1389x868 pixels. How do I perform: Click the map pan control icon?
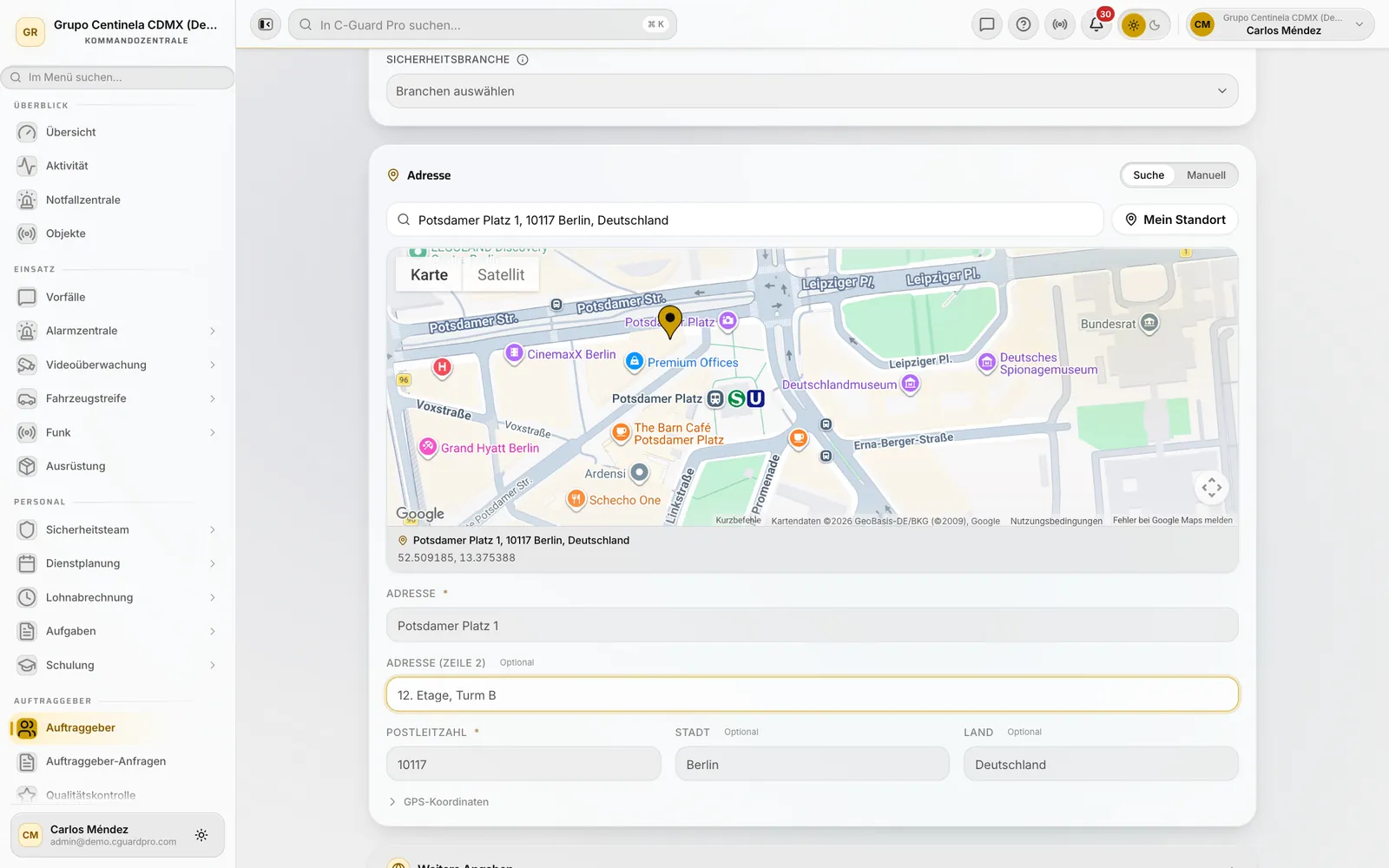pyautogui.click(x=1212, y=488)
